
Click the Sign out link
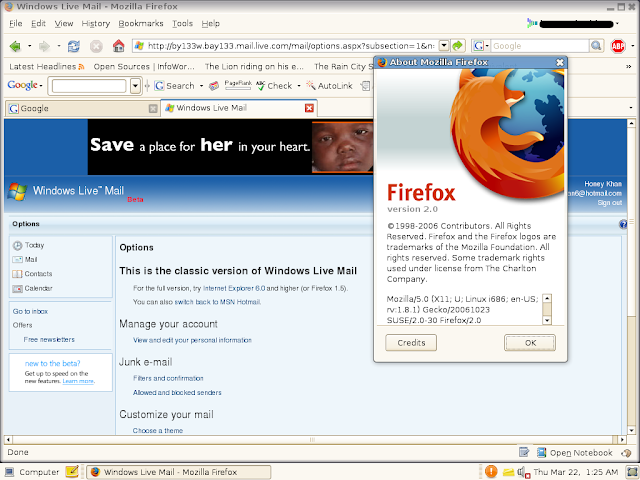(x=610, y=203)
